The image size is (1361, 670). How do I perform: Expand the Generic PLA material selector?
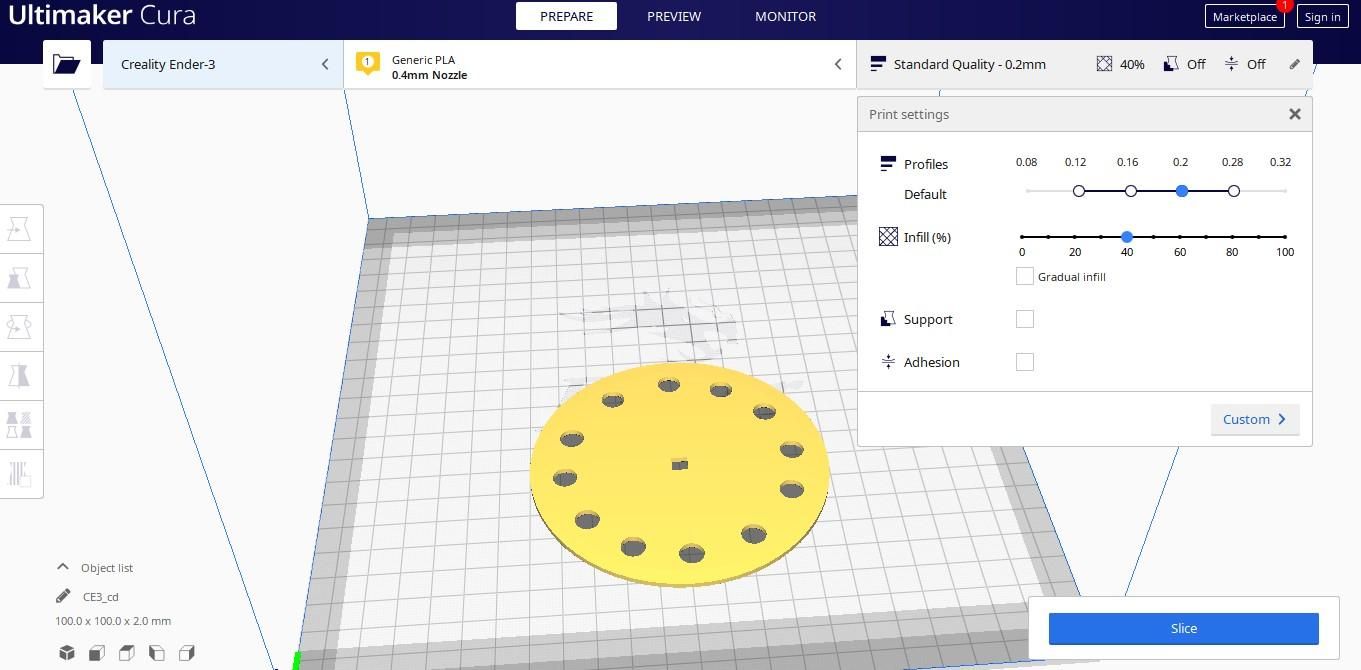(600, 64)
